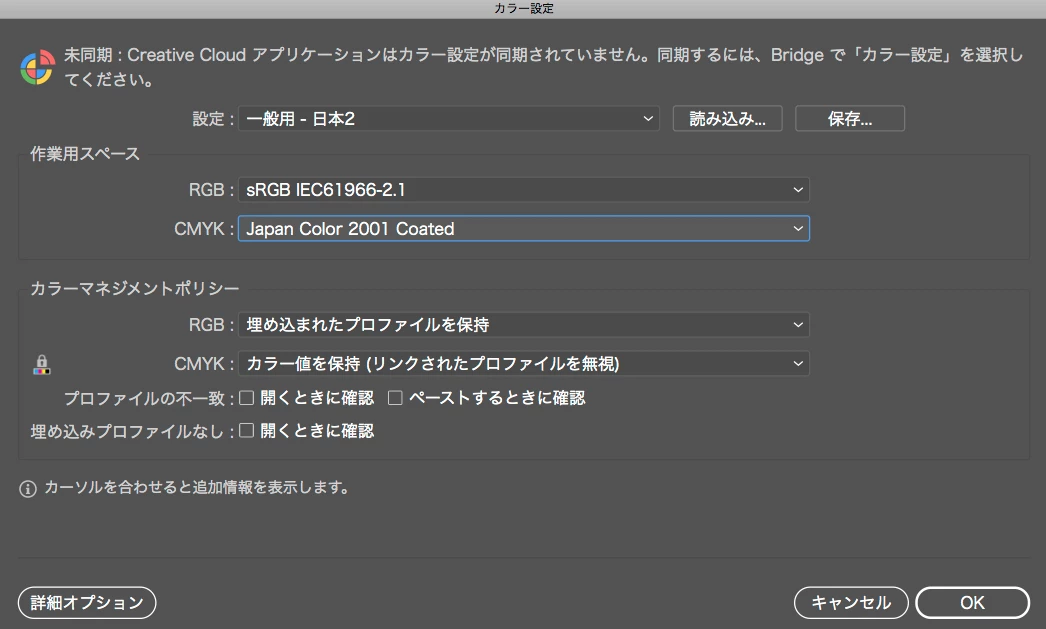Click the 読み込み... button
Image resolution: width=1046 pixels, height=629 pixels.
[727, 119]
